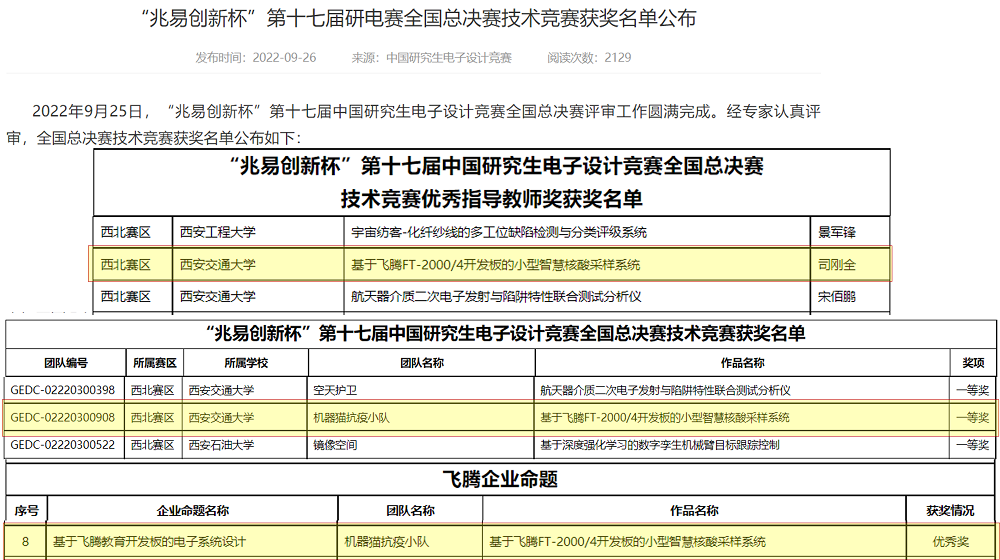Click the 西安石油大学 school cell
1000x560 pixels.
click(222, 444)
